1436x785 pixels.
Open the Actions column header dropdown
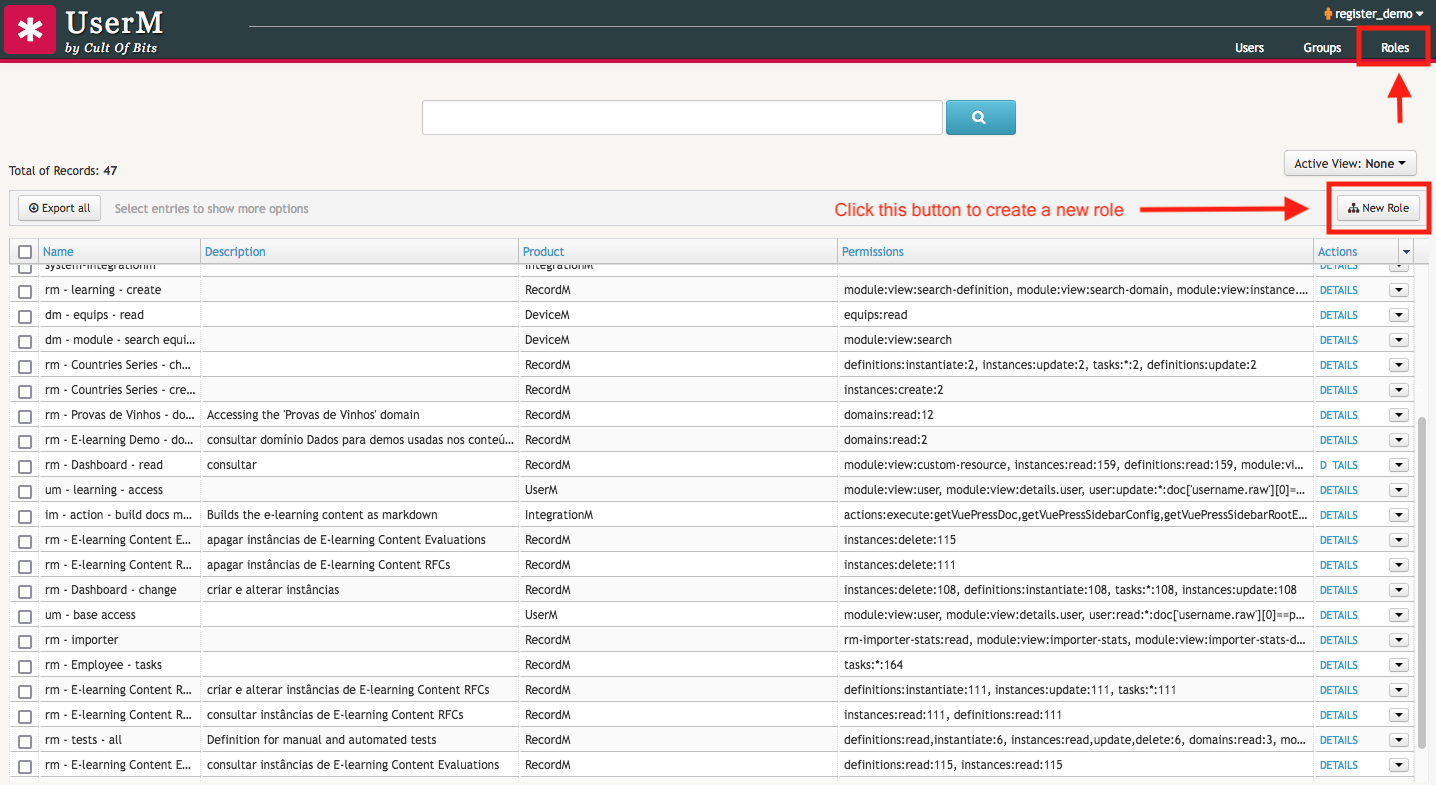click(1406, 251)
